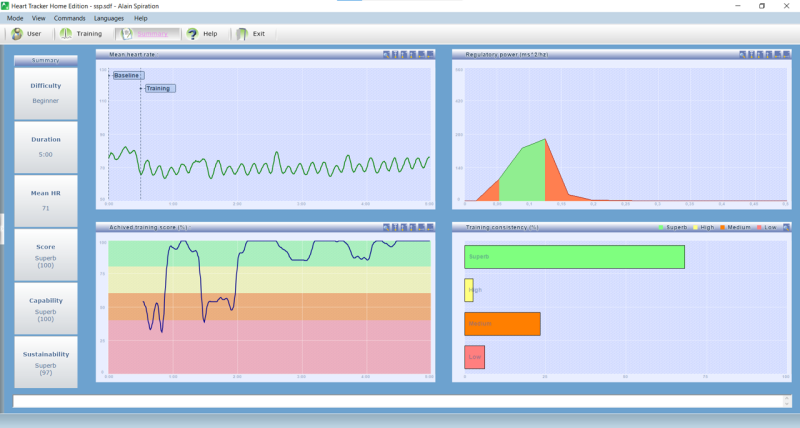Click the magnifier zoom icon in Mean heart rate header
800x428 pixels.
pyautogui.click(x=386, y=54)
